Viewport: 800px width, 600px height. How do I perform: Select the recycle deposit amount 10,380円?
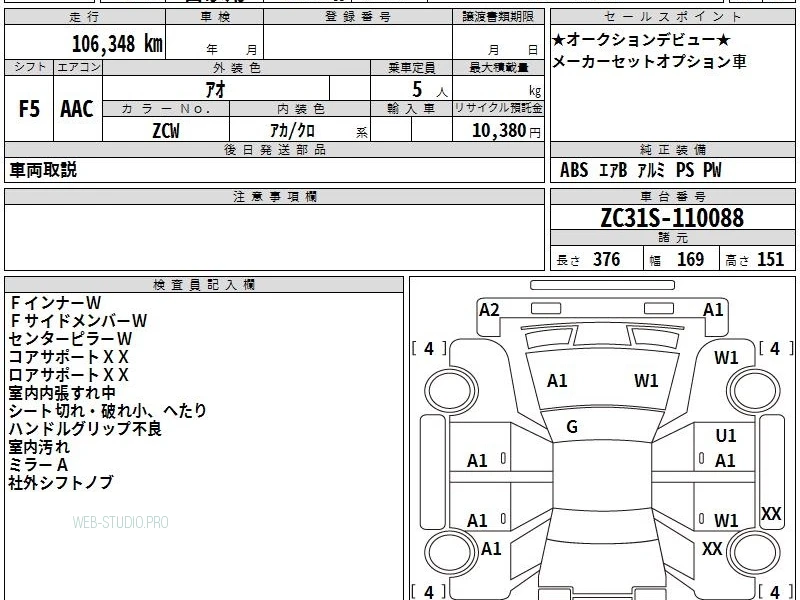506,131
